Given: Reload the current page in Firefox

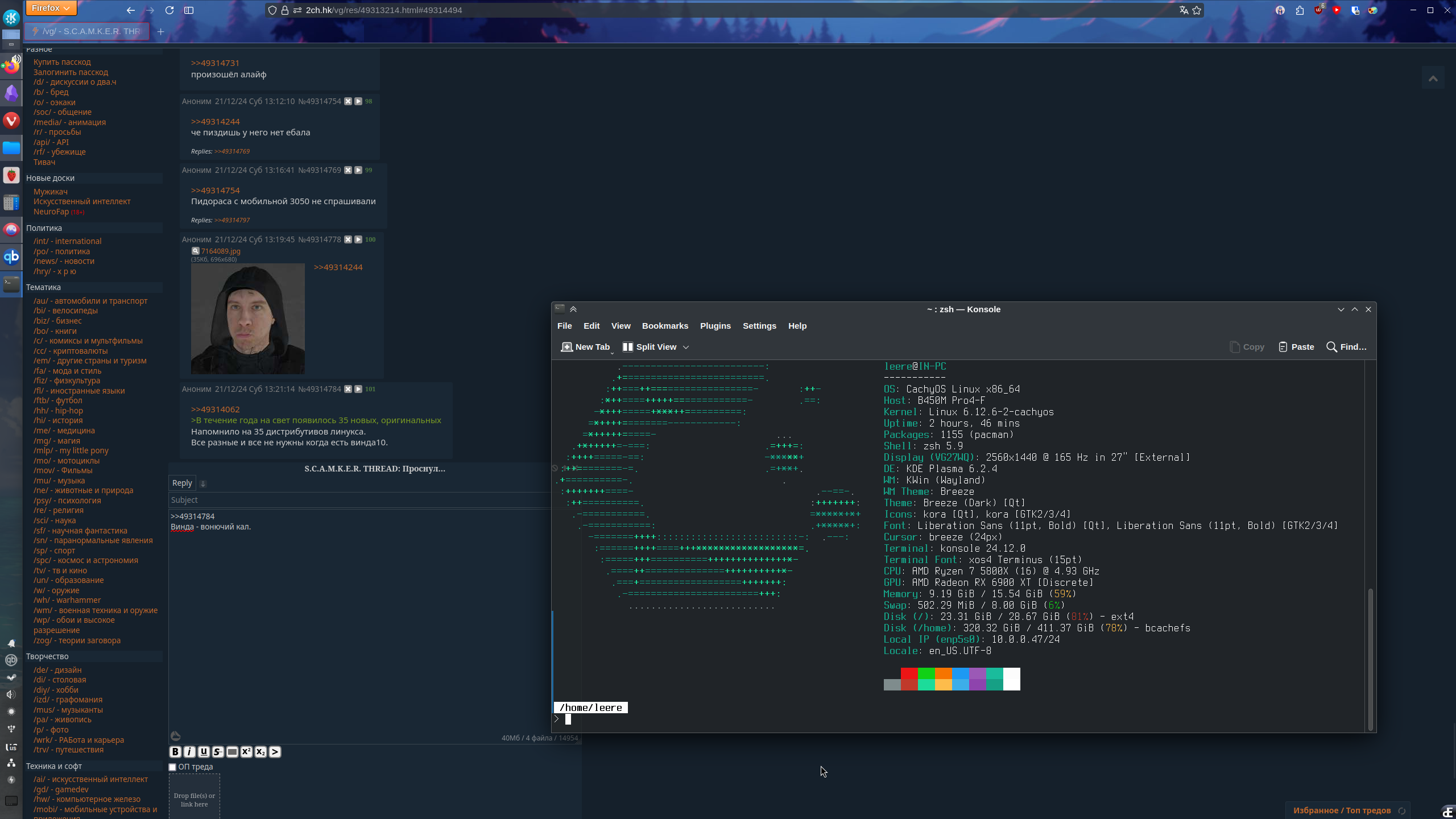Looking at the screenshot, I should tap(169, 10).
